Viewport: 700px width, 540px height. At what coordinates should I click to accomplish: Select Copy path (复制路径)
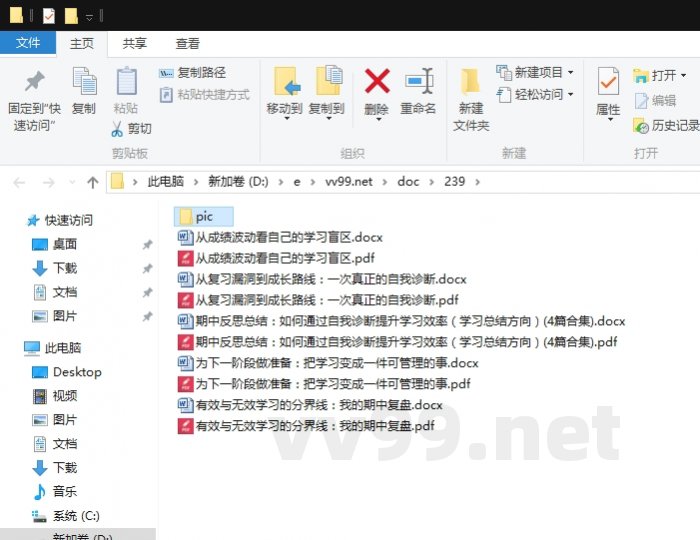[x=192, y=72]
